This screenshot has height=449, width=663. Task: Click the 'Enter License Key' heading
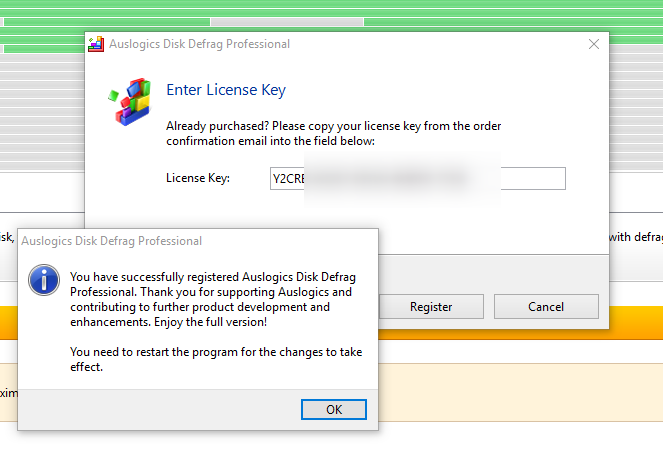pos(226,90)
